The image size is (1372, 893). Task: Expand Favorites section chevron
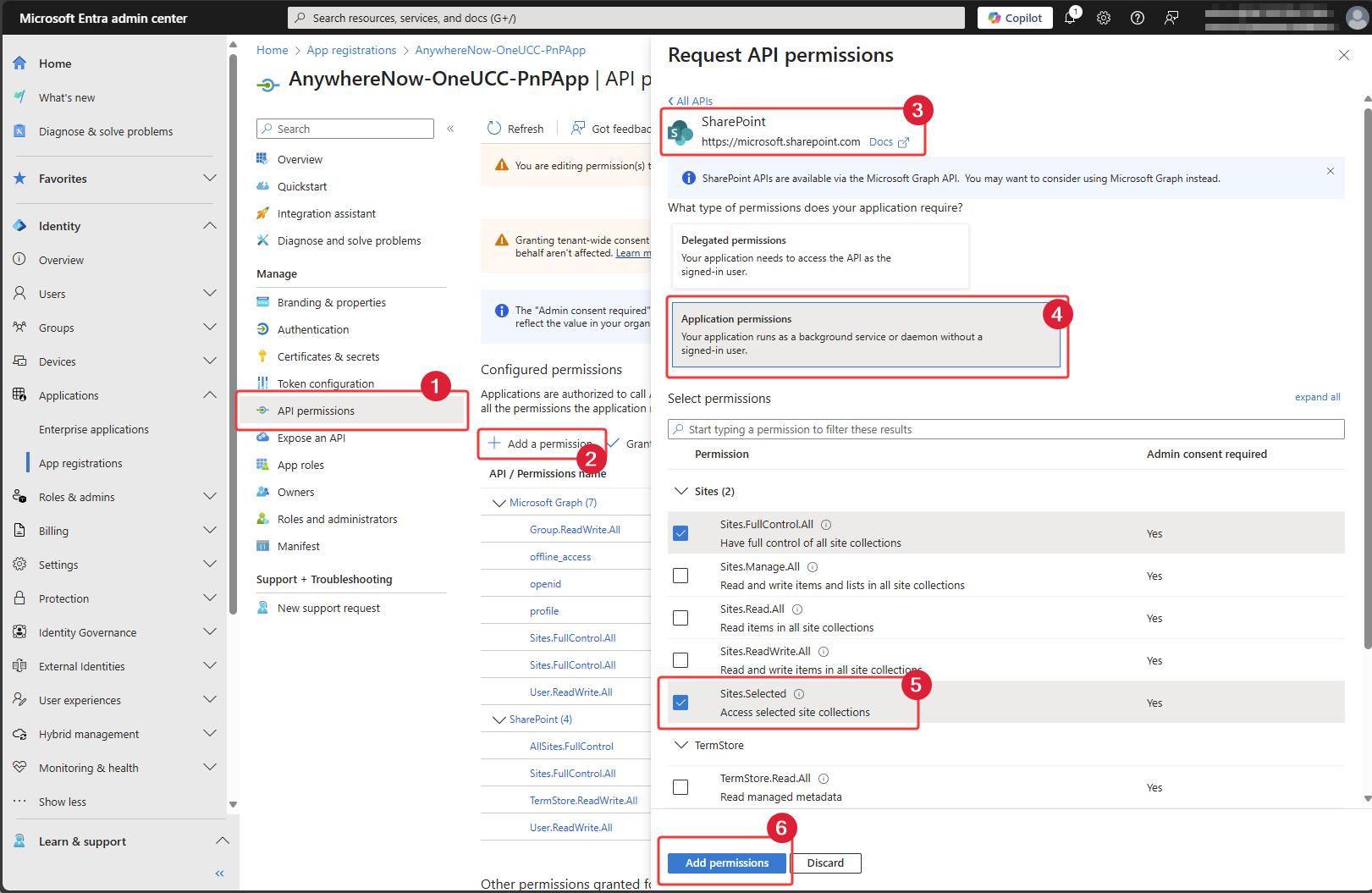210,179
